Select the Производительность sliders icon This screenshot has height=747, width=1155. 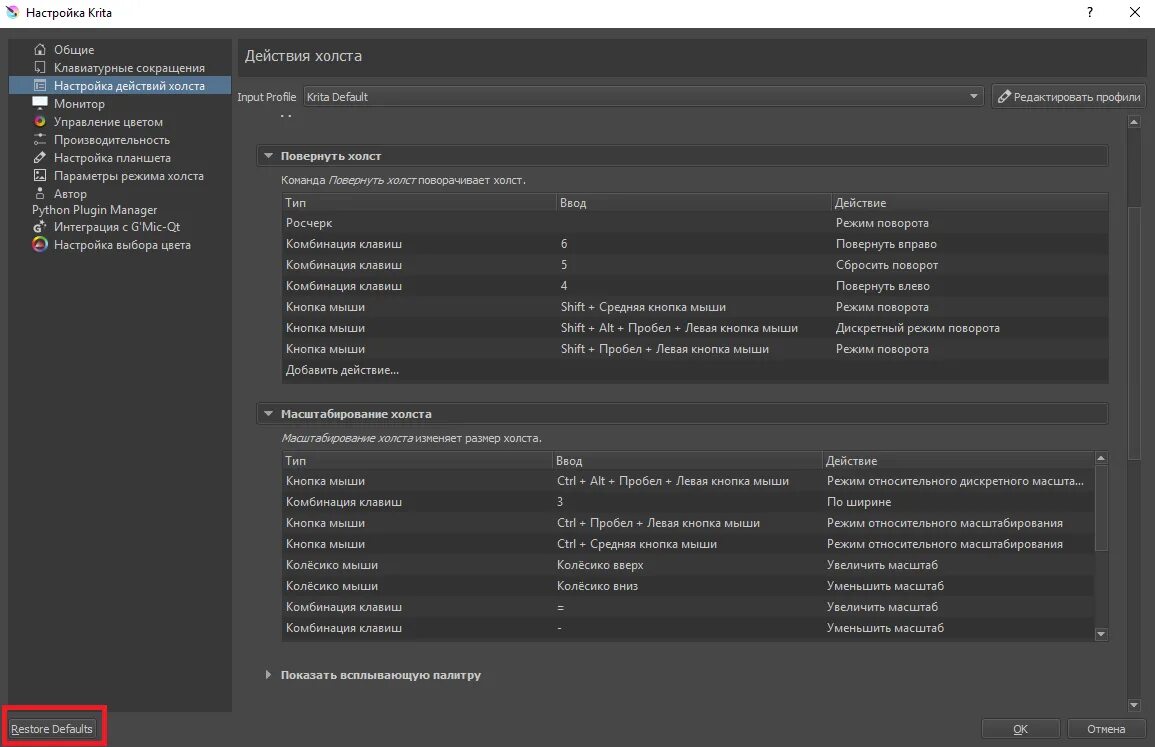[40, 139]
